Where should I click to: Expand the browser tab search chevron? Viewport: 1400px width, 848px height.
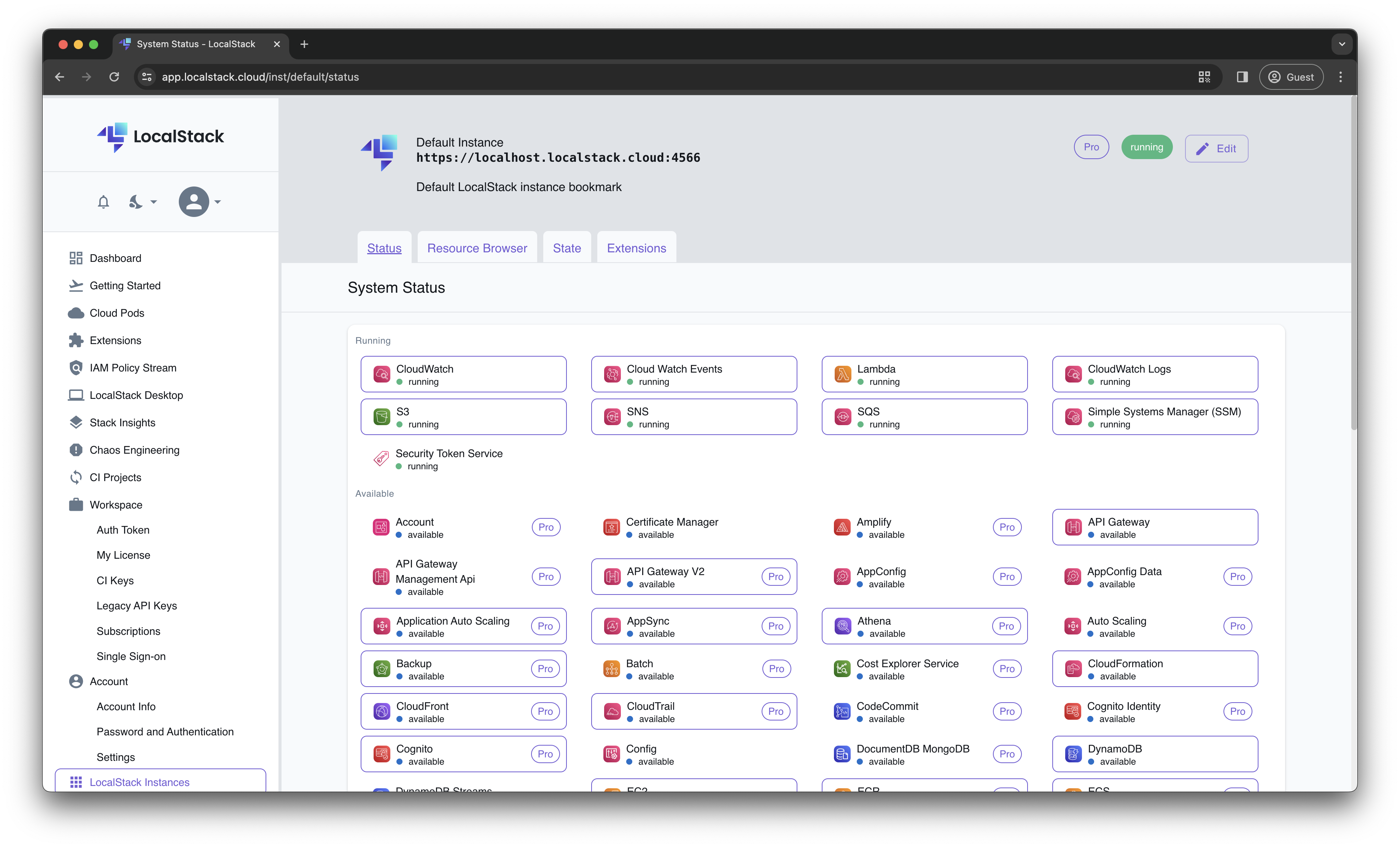pyautogui.click(x=1343, y=44)
